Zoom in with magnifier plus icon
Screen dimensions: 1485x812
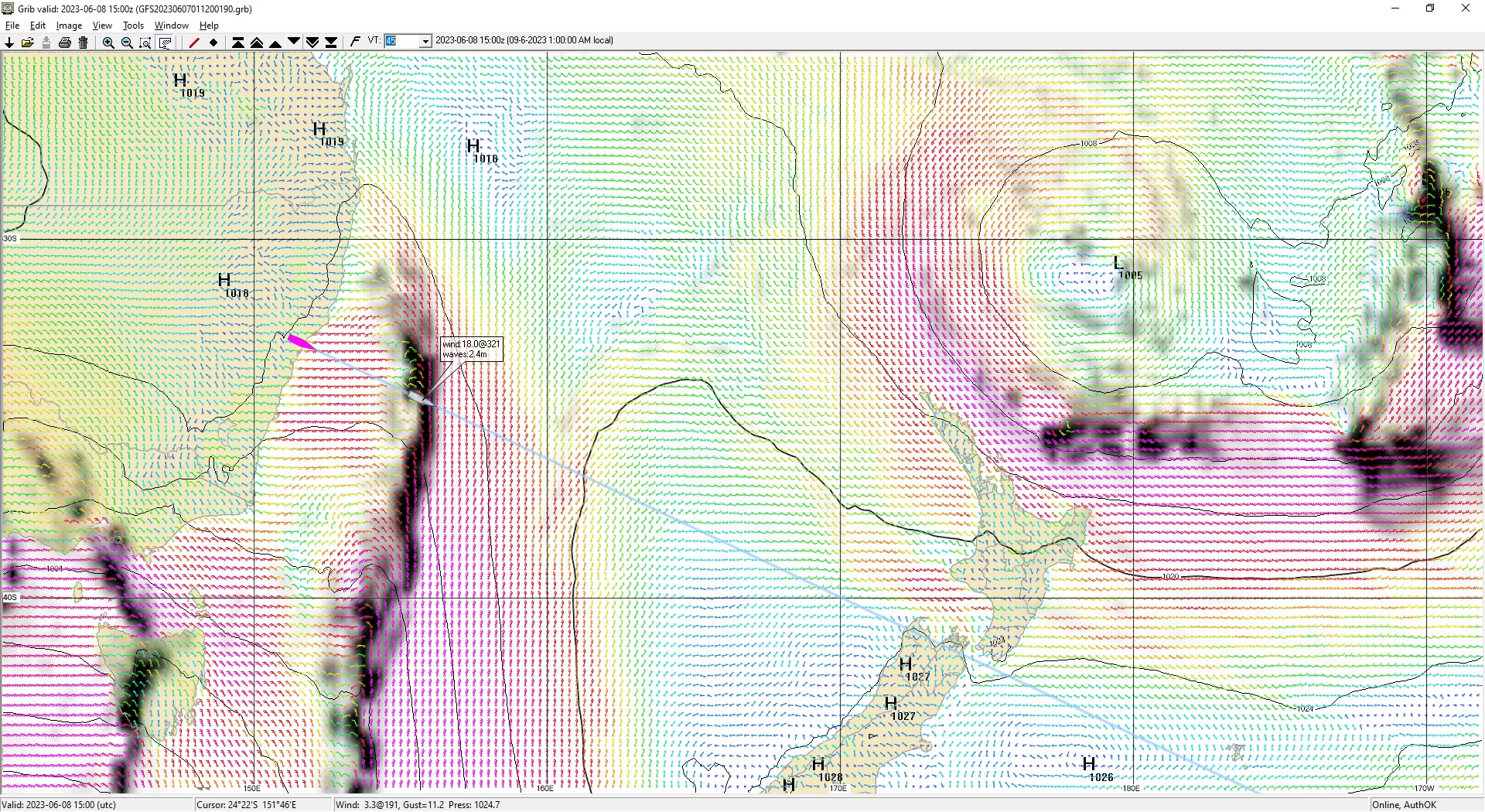tap(108, 43)
